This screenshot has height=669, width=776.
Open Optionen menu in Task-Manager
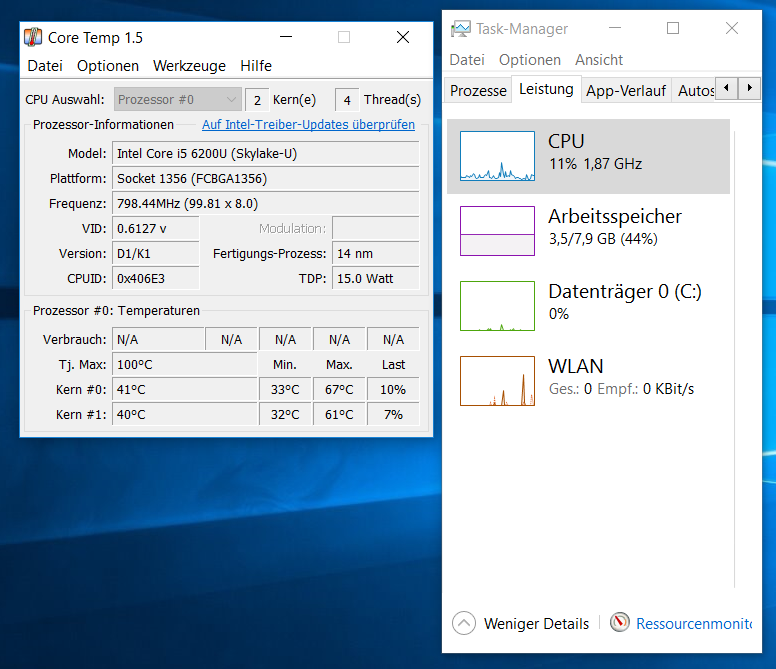click(x=530, y=60)
